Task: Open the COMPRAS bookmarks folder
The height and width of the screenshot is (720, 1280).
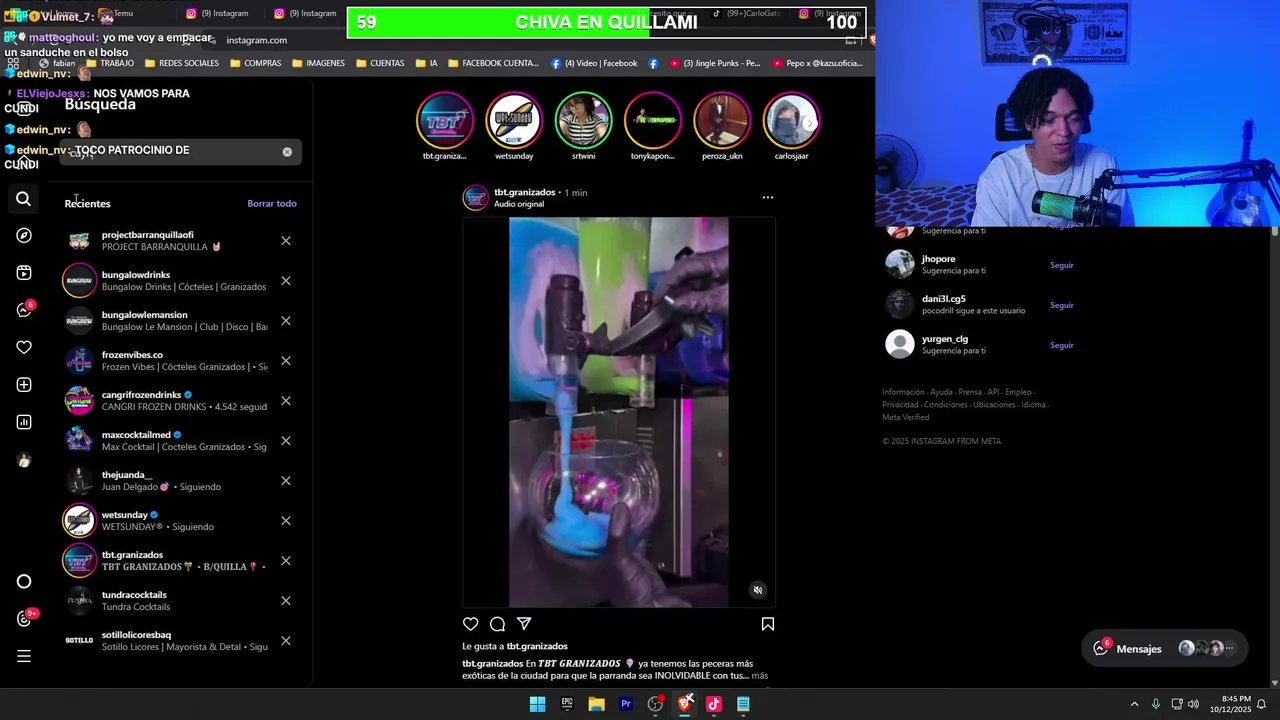Action: [255, 63]
